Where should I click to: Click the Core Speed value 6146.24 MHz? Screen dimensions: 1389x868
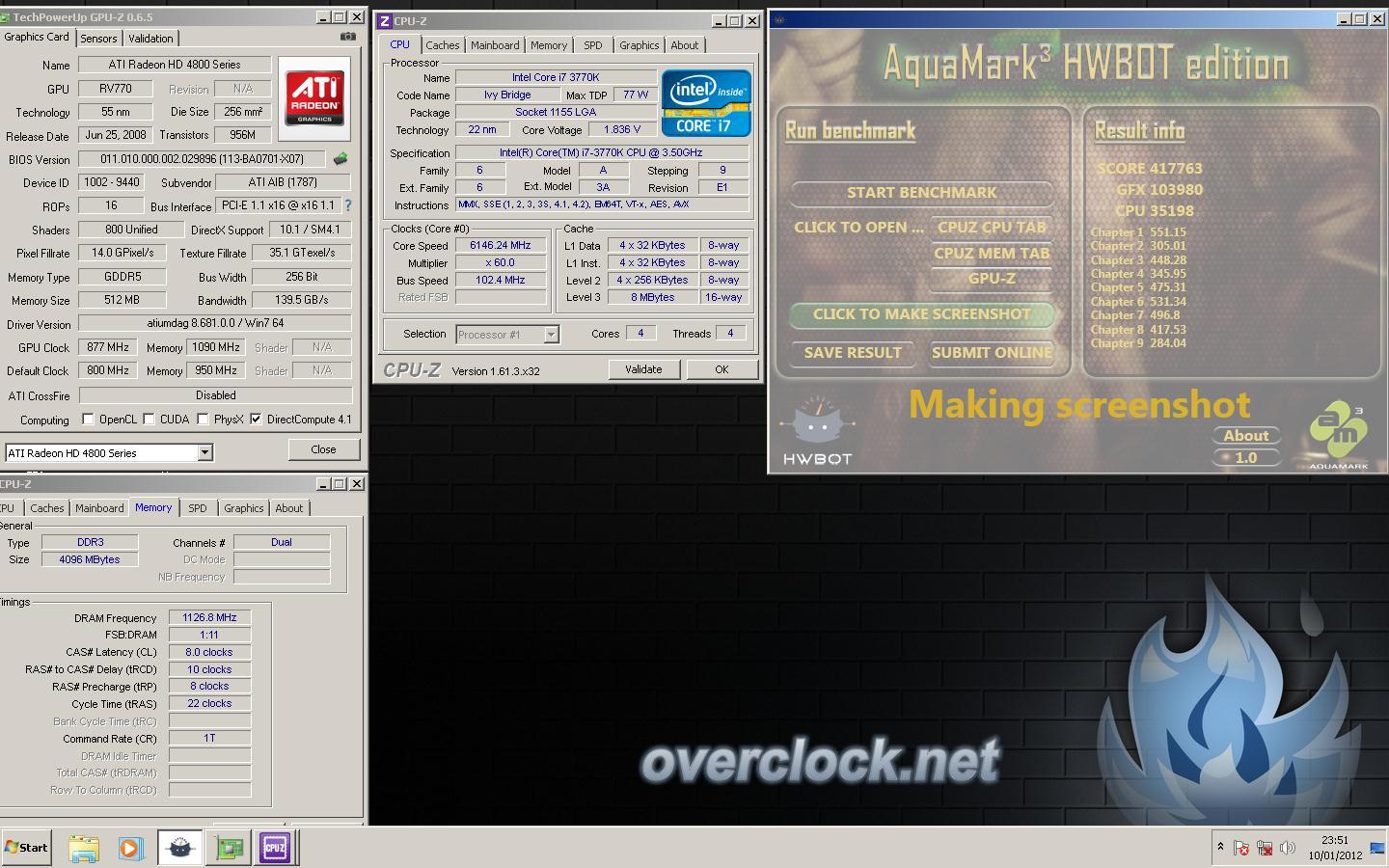501,245
